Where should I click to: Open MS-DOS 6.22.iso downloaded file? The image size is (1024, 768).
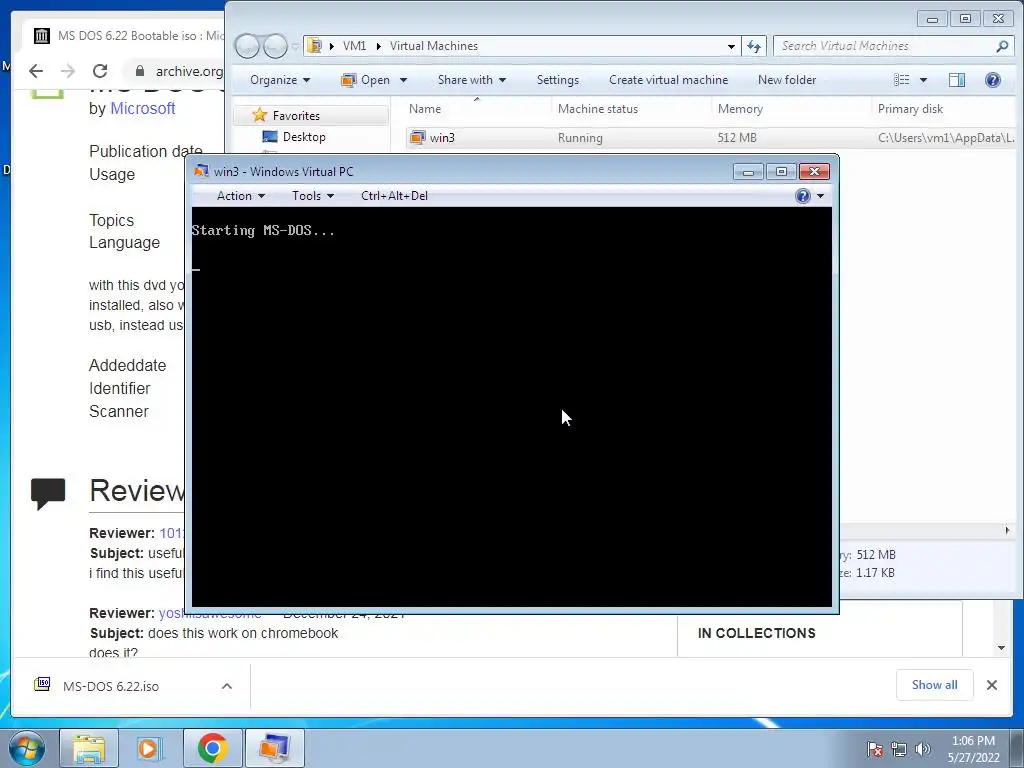[x=110, y=686]
